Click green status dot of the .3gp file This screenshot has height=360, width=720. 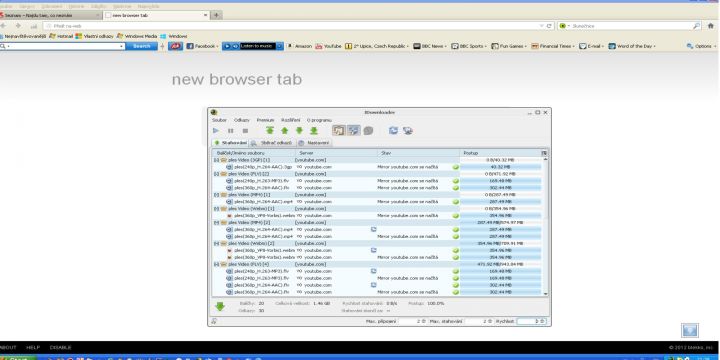[x=456, y=167]
